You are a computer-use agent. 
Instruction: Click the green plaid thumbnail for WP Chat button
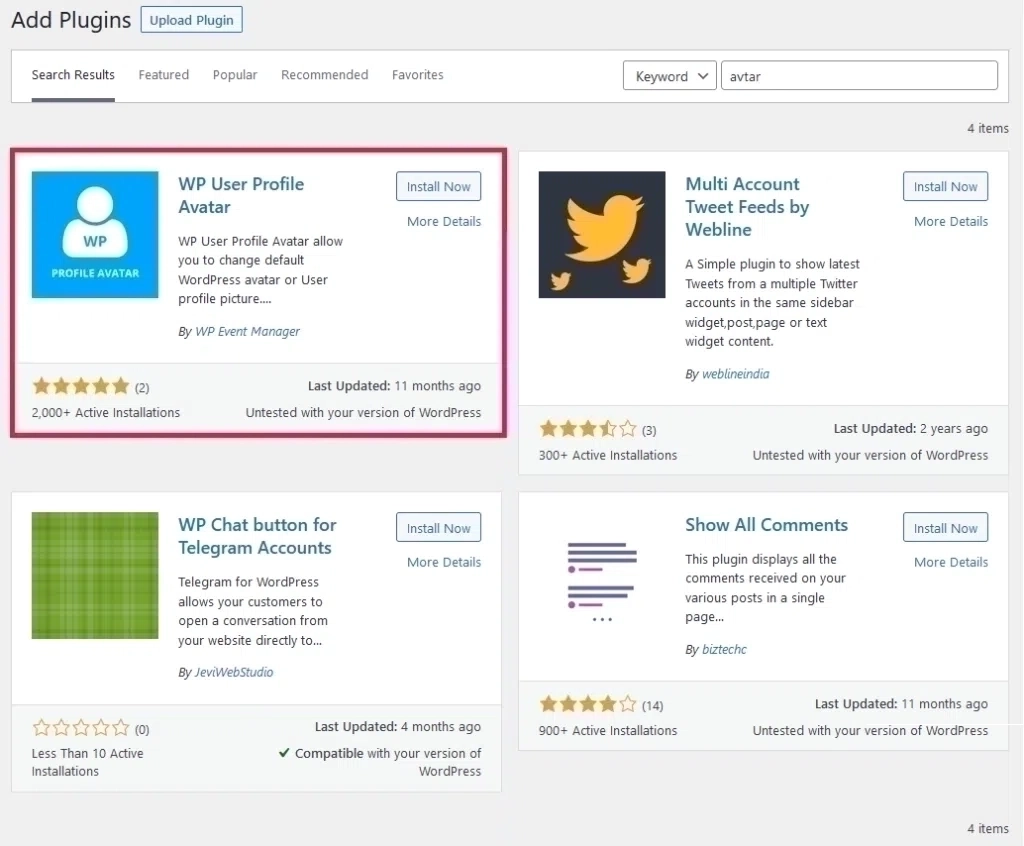(94, 575)
